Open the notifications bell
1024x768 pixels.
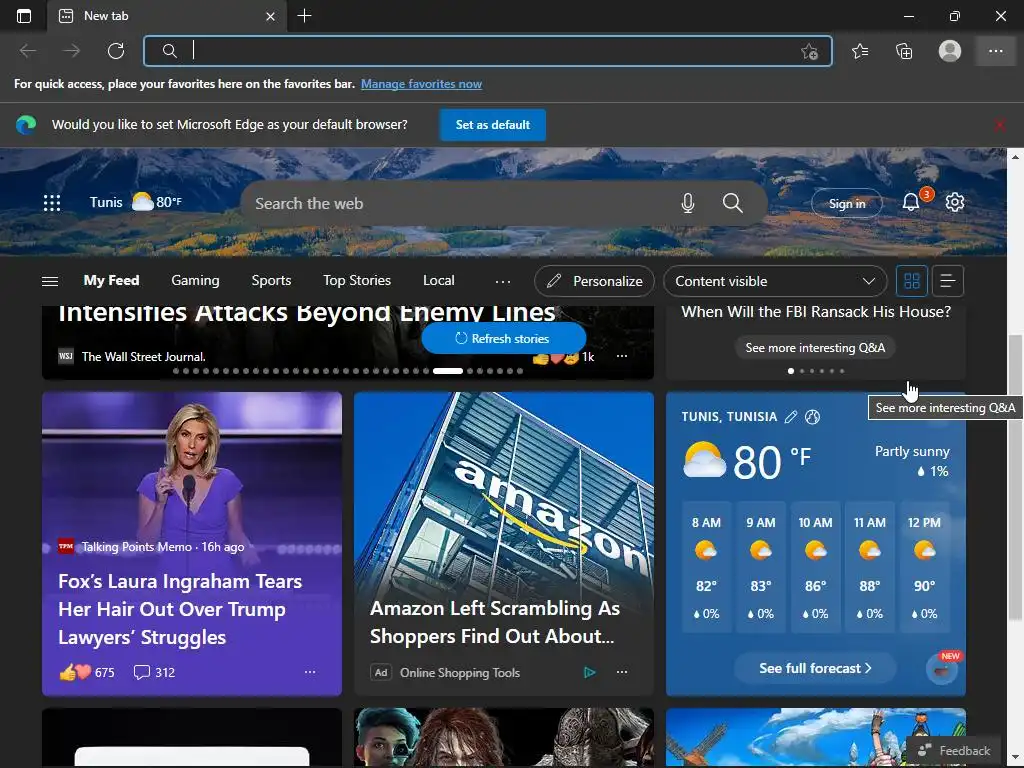tap(911, 202)
